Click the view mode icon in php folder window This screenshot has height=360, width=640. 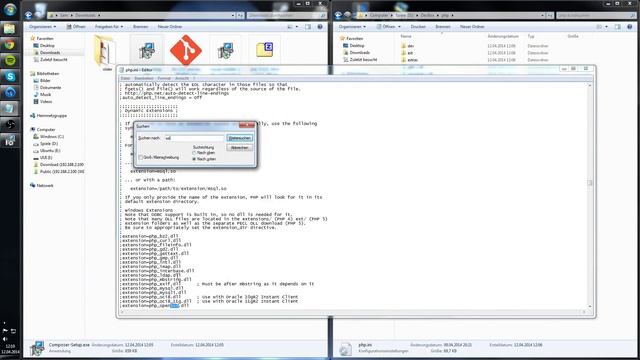[x=600, y=27]
